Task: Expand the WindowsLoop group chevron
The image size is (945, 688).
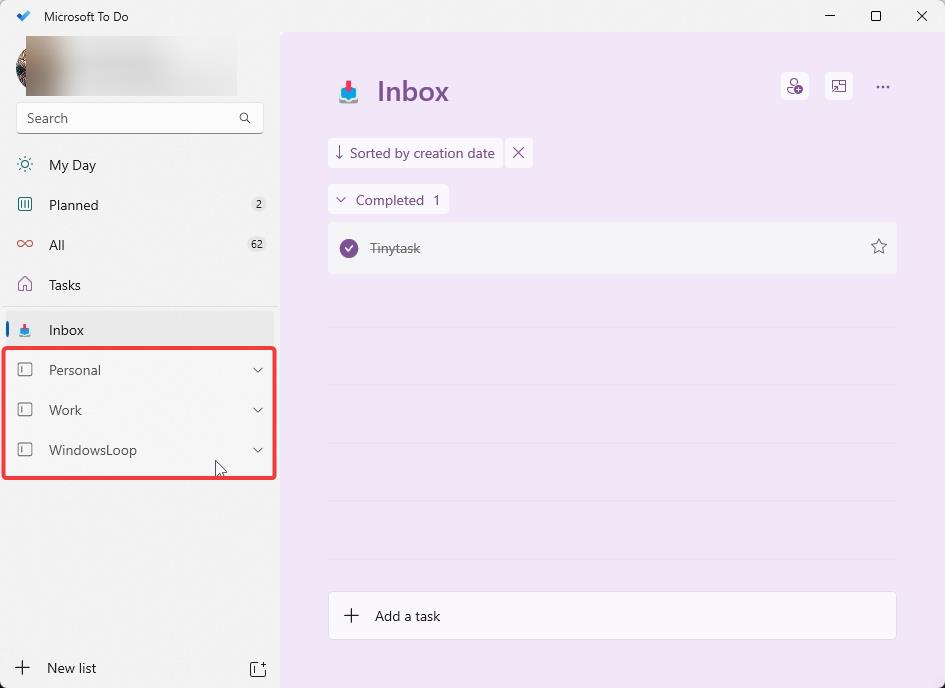Action: (x=258, y=450)
